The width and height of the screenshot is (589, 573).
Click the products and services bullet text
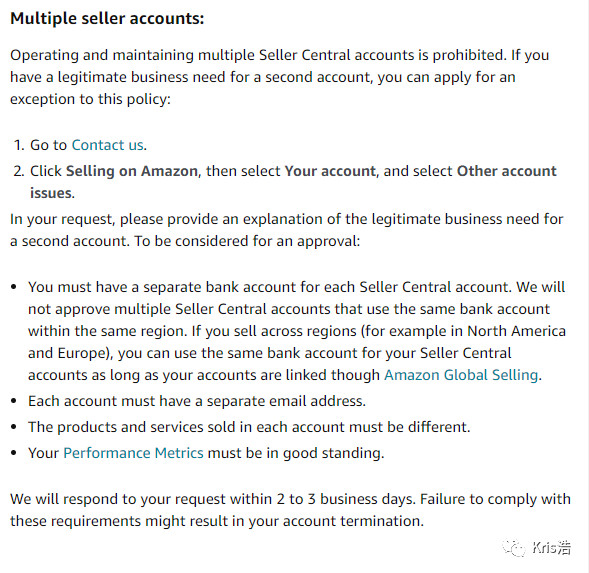[x=249, y=427]
